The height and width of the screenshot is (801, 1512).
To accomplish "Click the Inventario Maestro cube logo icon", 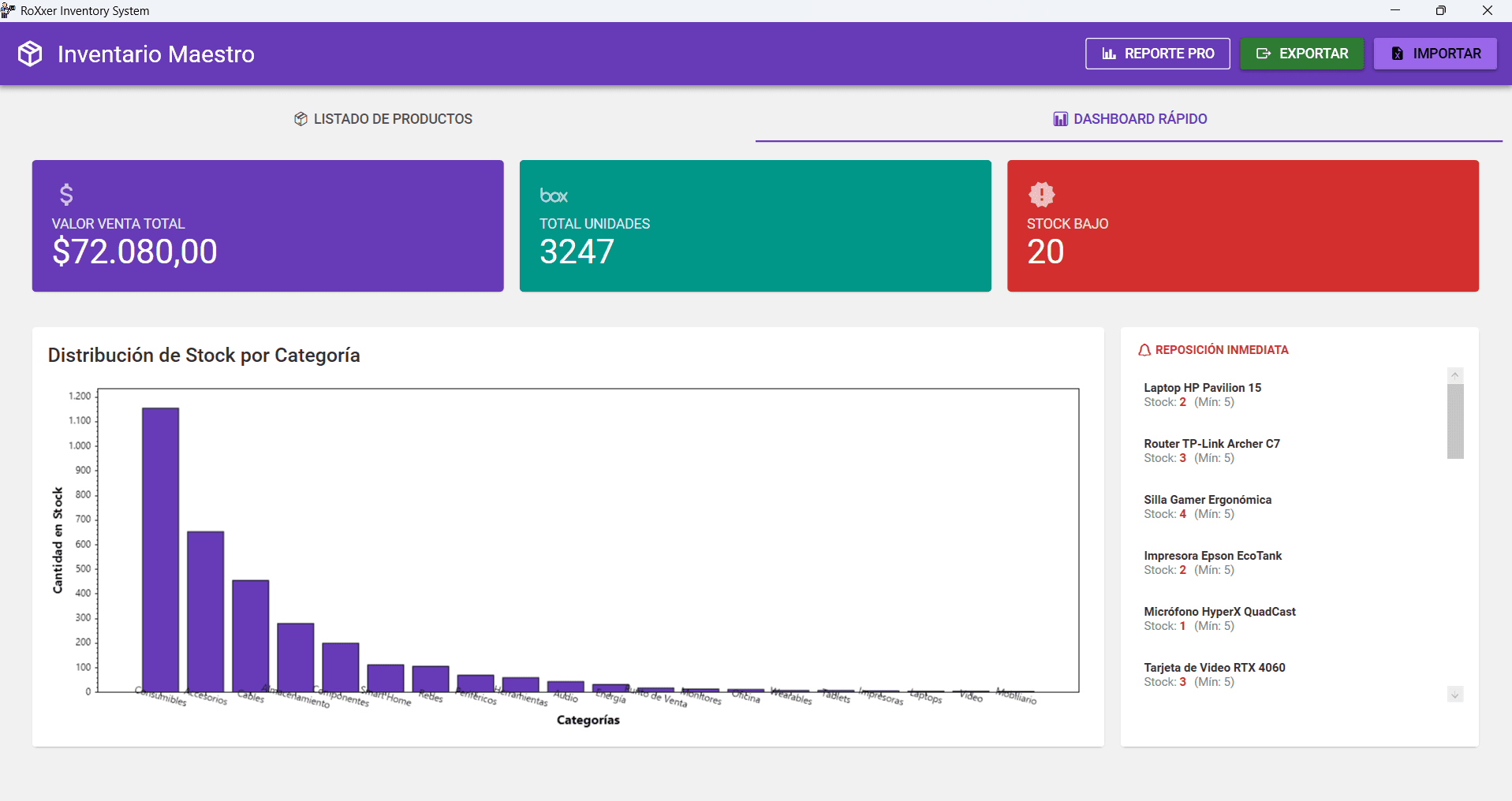I will pos(30,54).
